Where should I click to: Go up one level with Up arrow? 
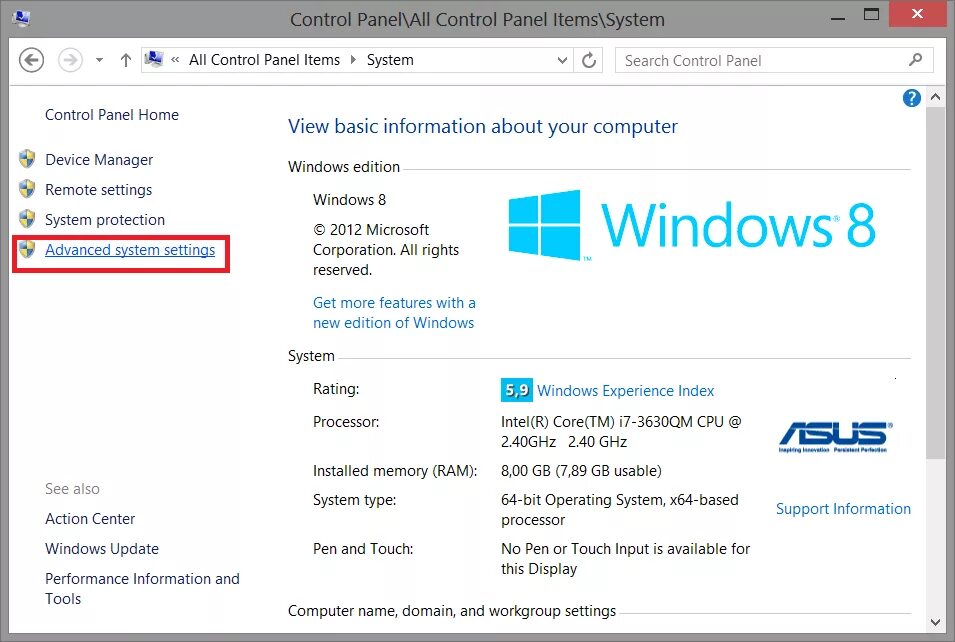click(x=125, y=60)
